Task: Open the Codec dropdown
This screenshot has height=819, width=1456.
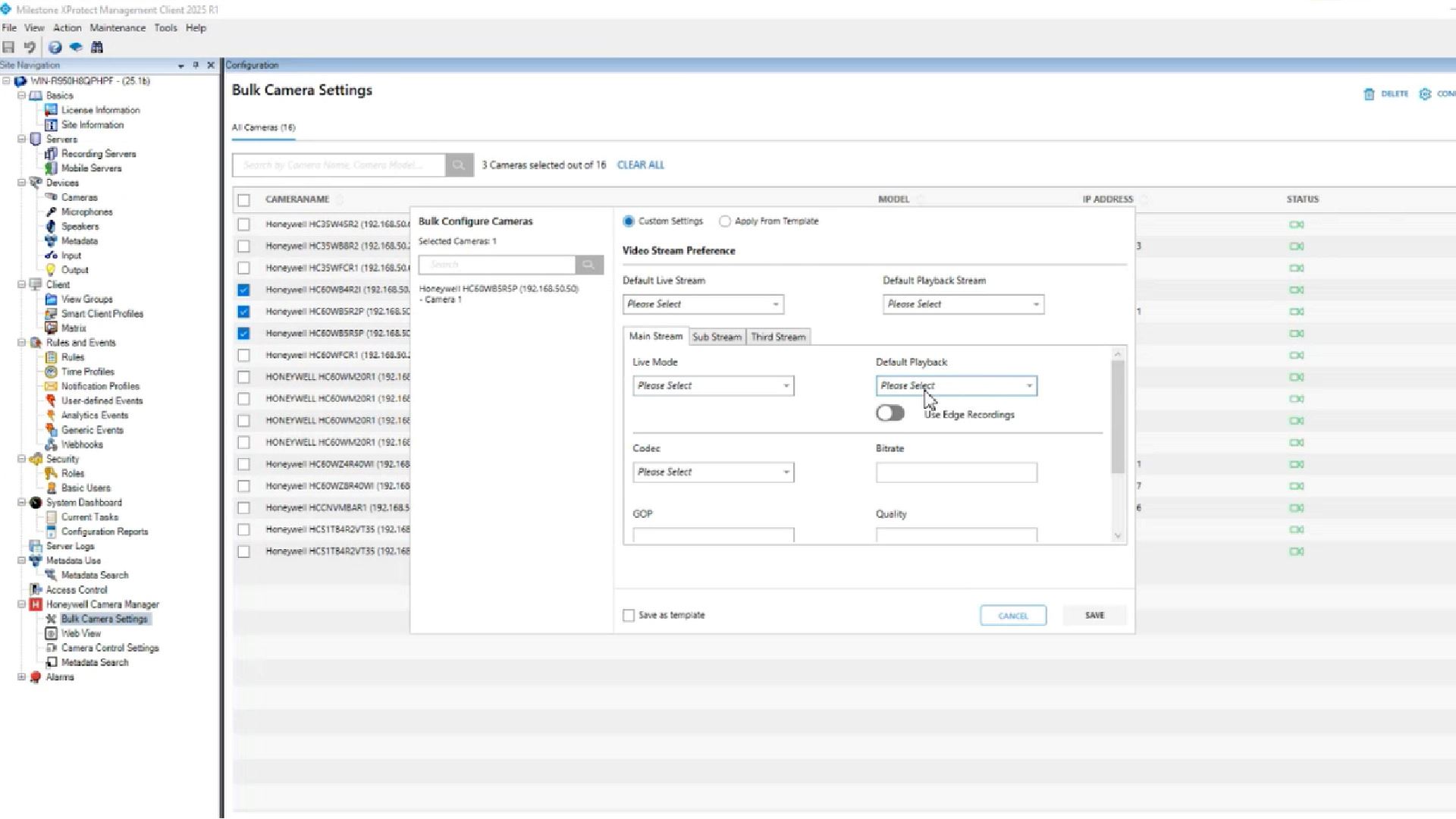Action: tap(713, 472)
